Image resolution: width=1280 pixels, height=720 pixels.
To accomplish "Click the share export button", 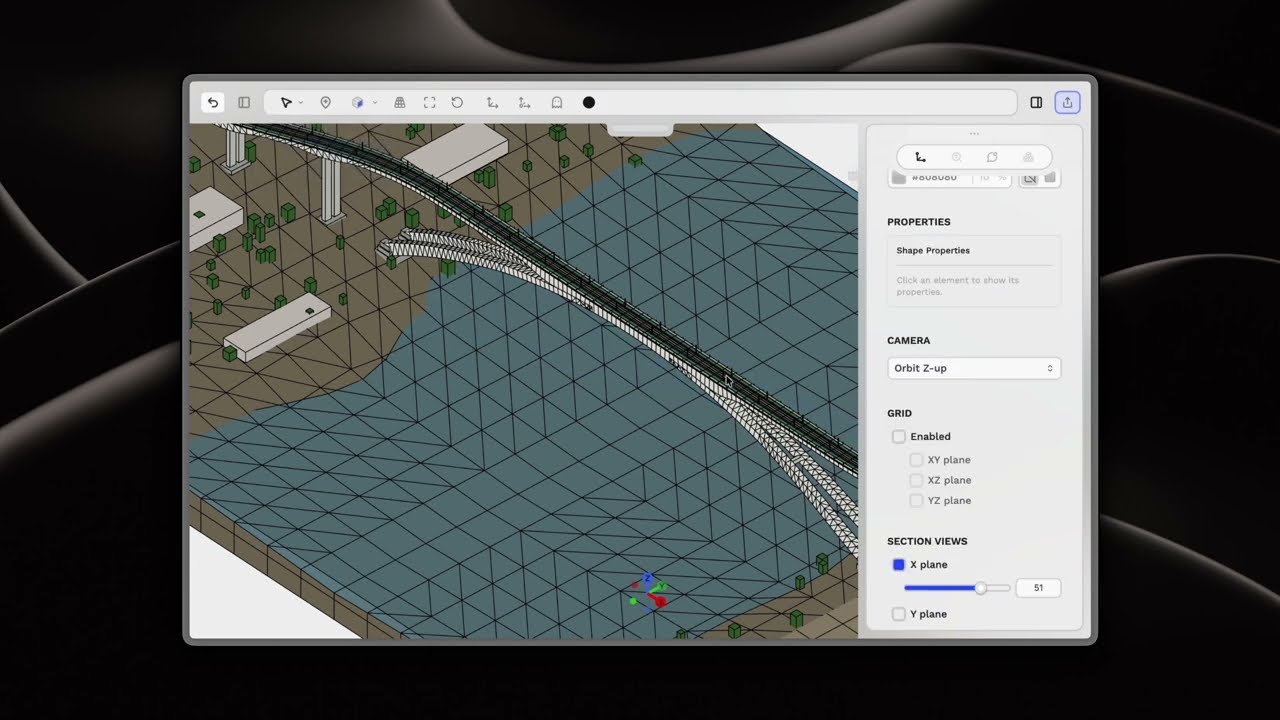I will tap(1067, 102).
